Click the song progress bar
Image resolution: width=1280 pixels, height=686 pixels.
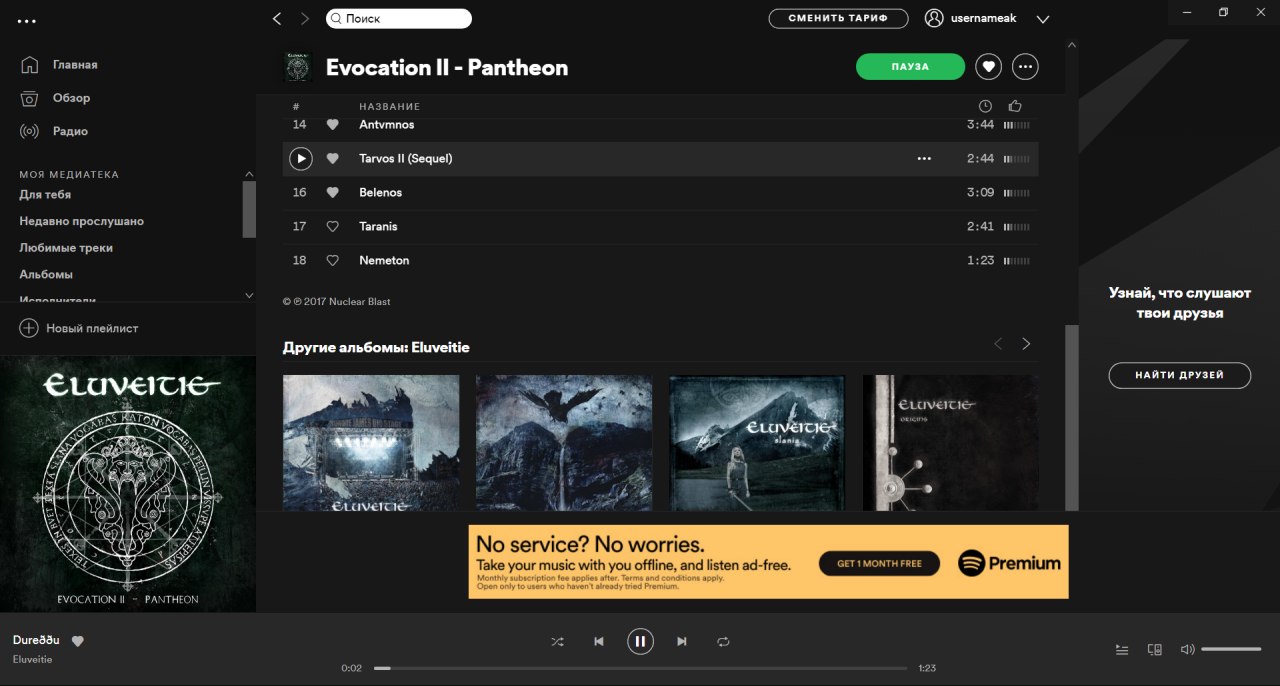coord(641,668)
